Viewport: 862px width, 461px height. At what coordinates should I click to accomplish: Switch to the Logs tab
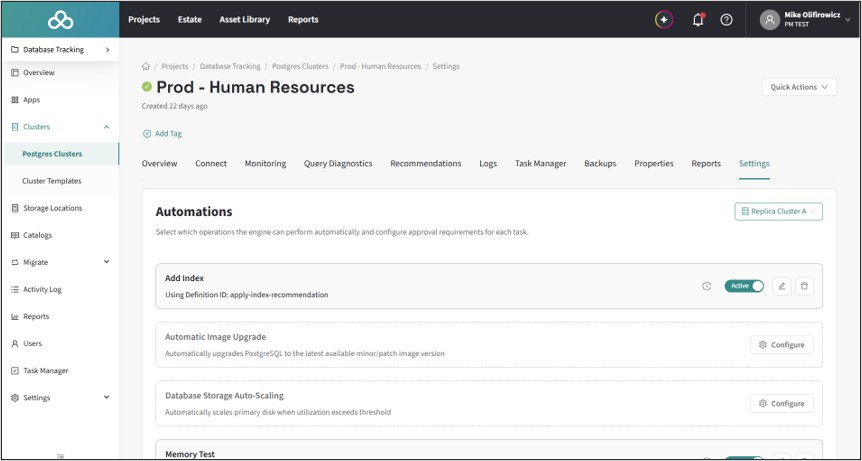pos(488,164)
